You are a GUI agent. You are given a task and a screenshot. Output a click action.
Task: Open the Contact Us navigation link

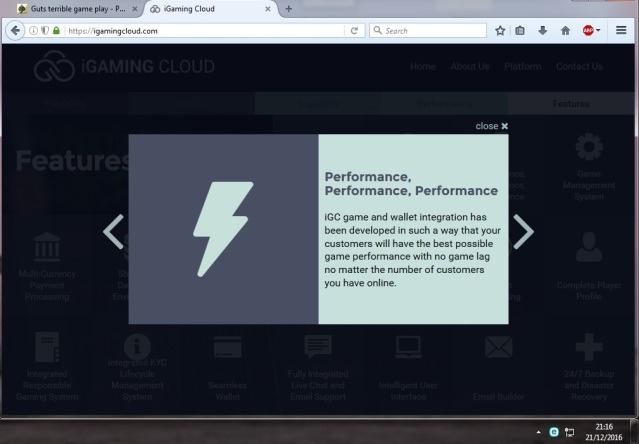[x=579, y=66]
